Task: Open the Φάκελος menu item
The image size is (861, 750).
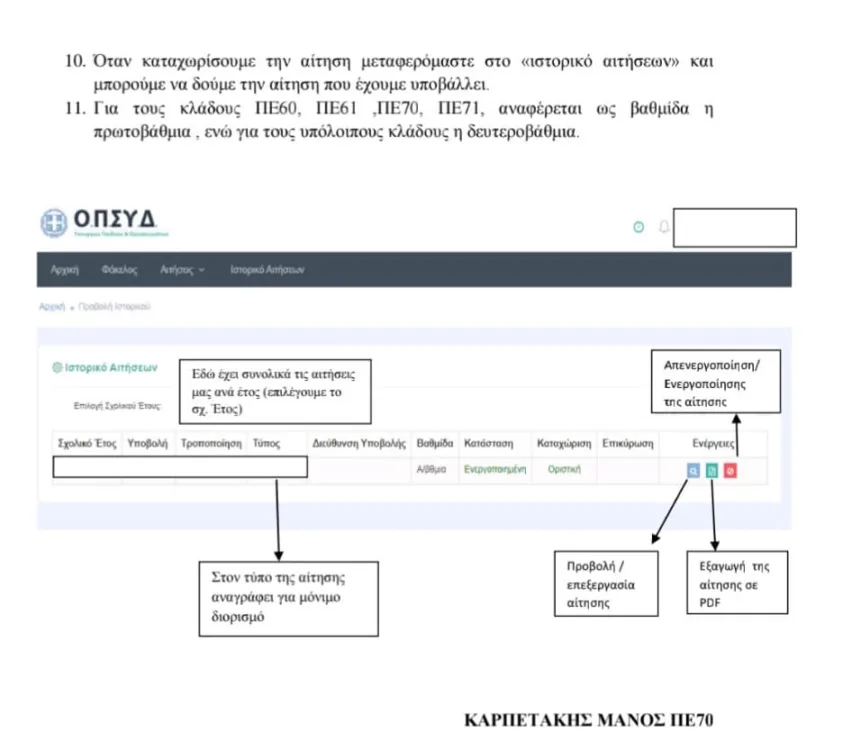Action: tap(118, 270)
